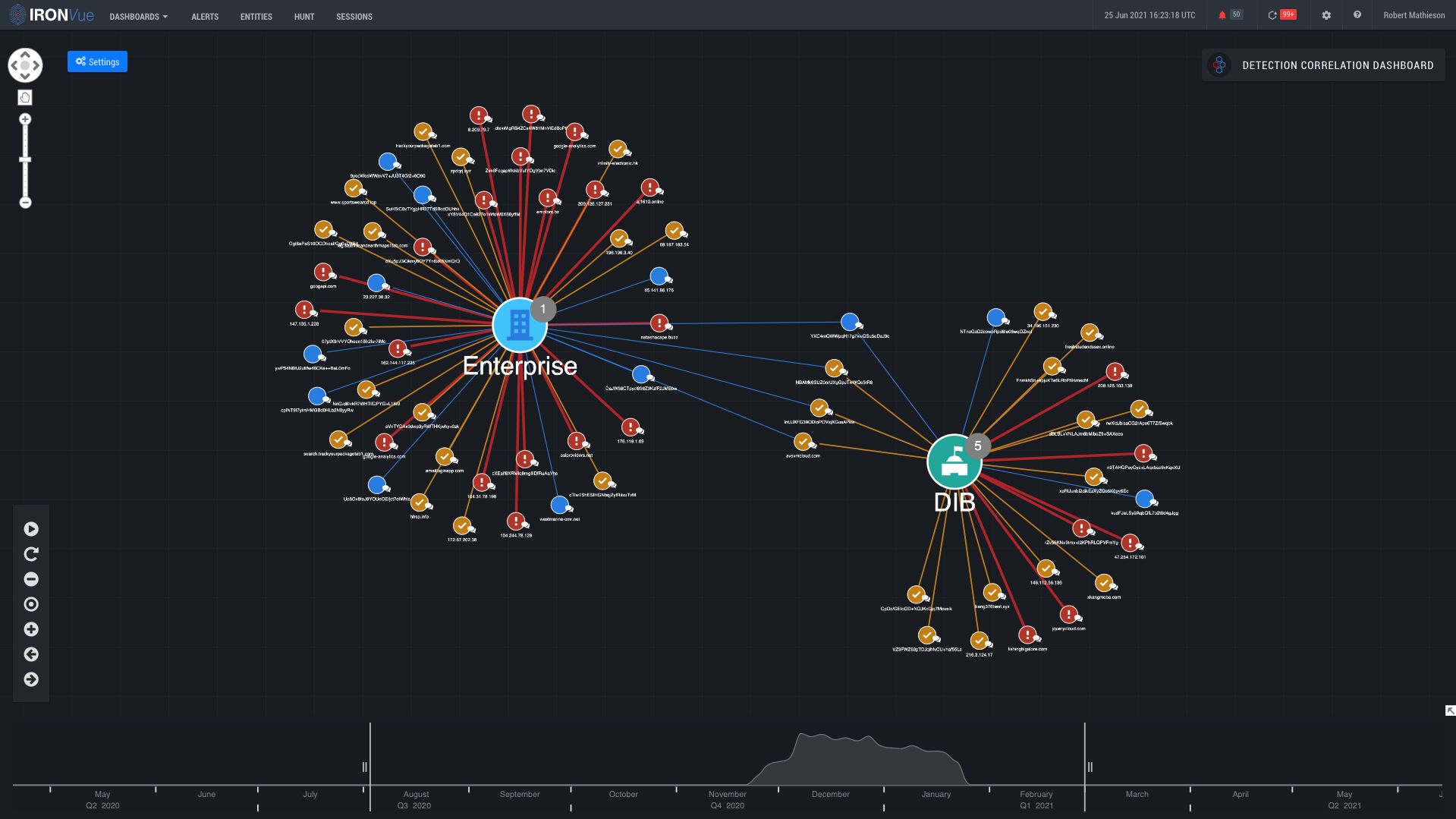Click the map zoom slider handle

coord(25,159)
